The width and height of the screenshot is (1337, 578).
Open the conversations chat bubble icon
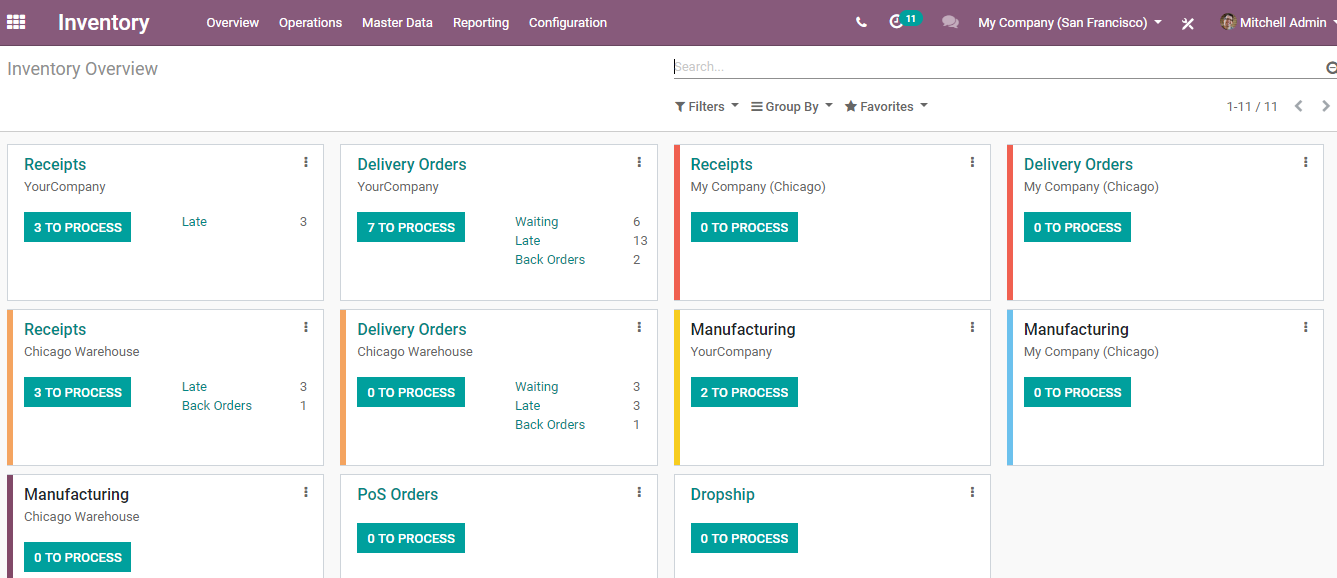pos(950,22)
